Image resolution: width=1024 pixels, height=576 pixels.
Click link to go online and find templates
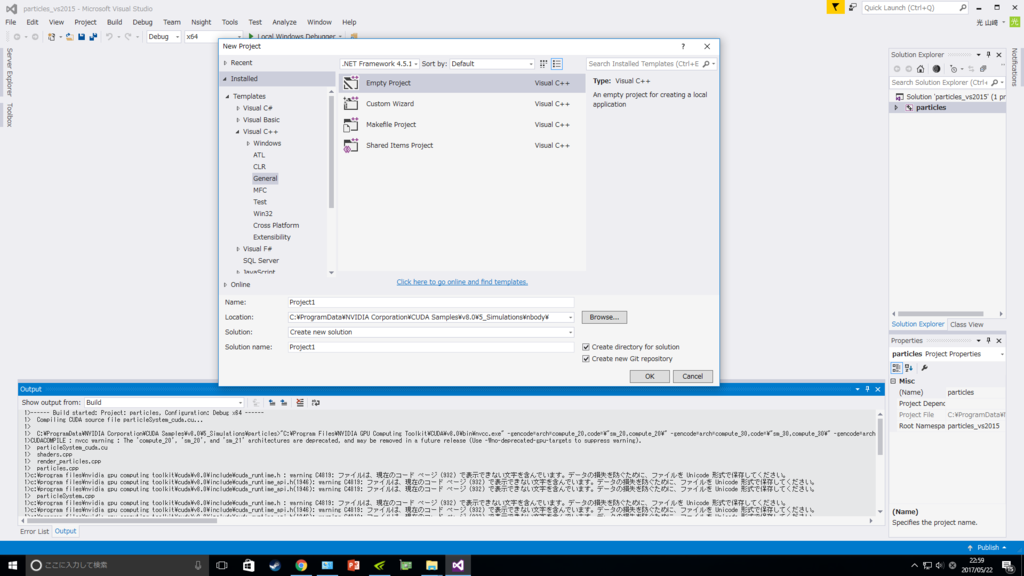pos(462,282)
